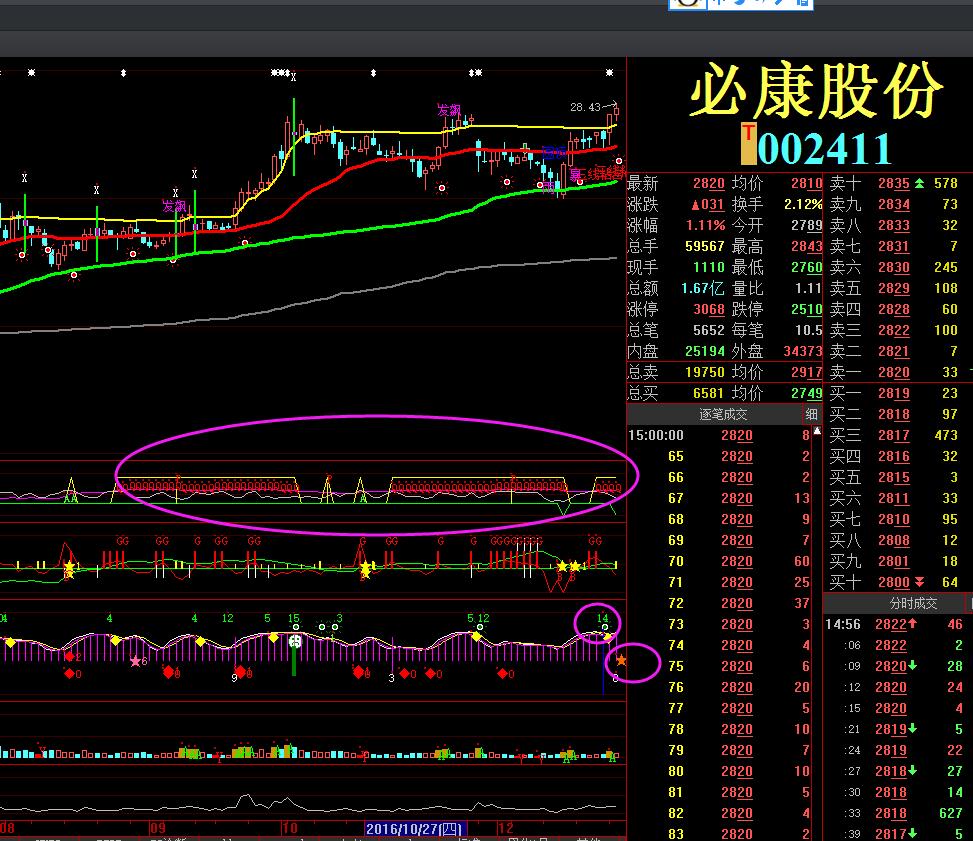Click the 12 marker on the time axis
973x841 pixels.
(x=505, y=828)
